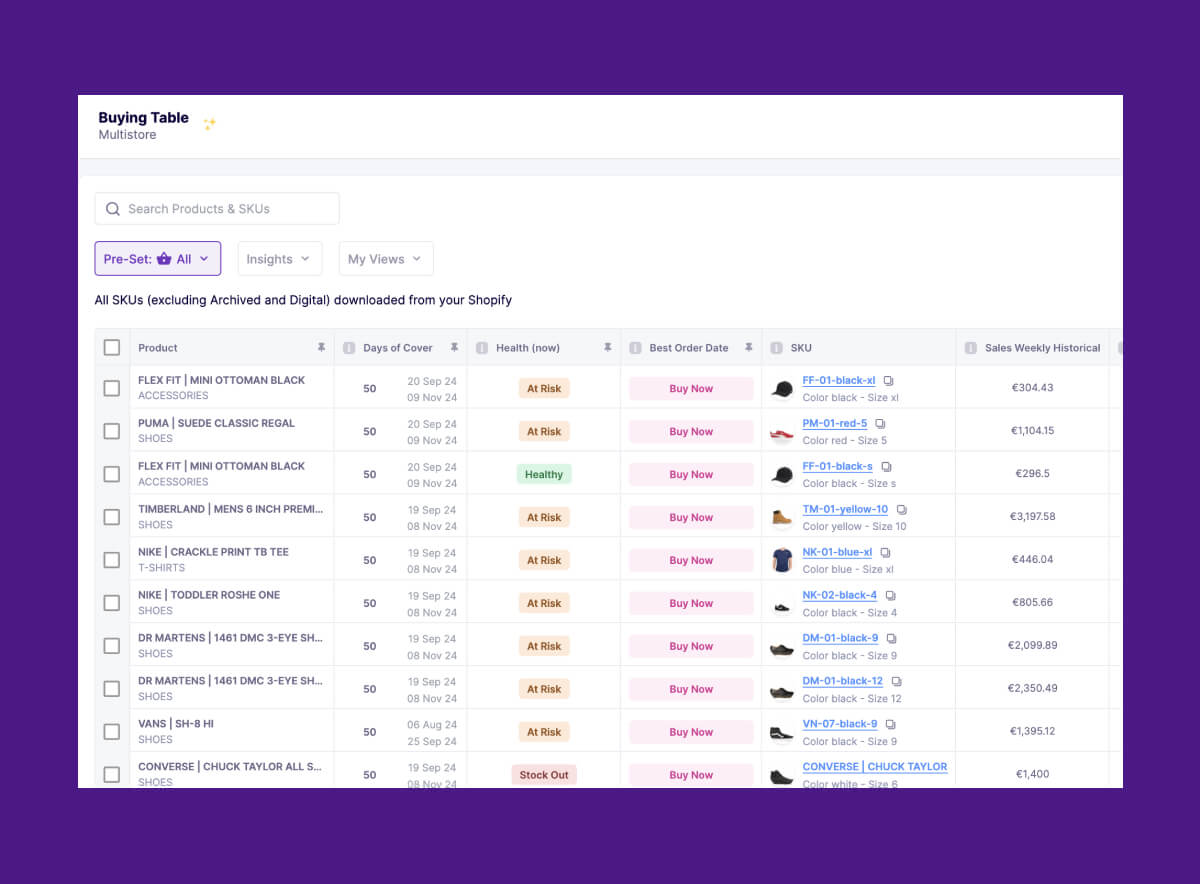The image size is (1200, 884).
Task: Open the CONVERSE | CHUCK TAYLOR SKU link
Action: point(875,767)
